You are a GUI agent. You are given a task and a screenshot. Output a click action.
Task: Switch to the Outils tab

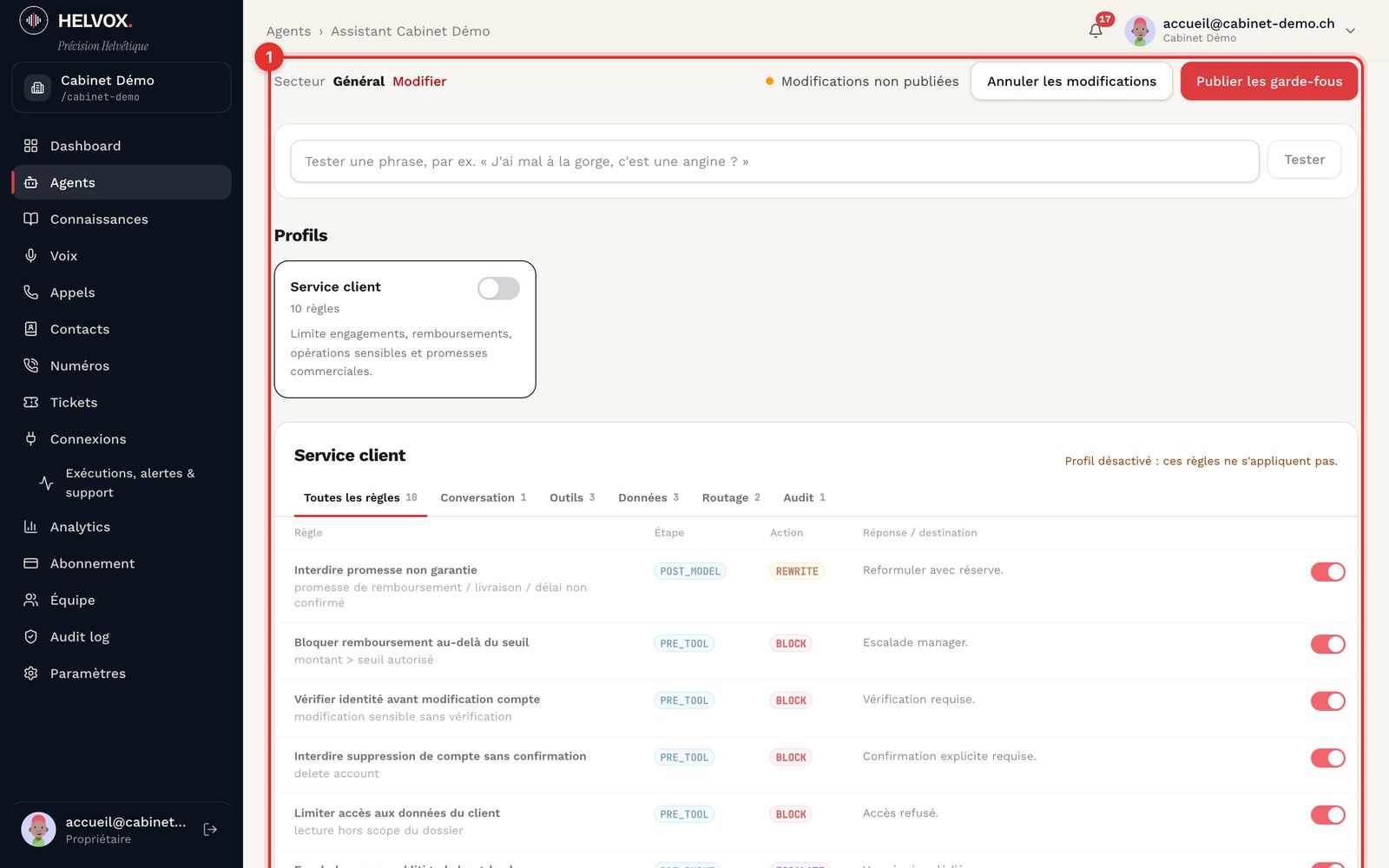tap(572, 498)
